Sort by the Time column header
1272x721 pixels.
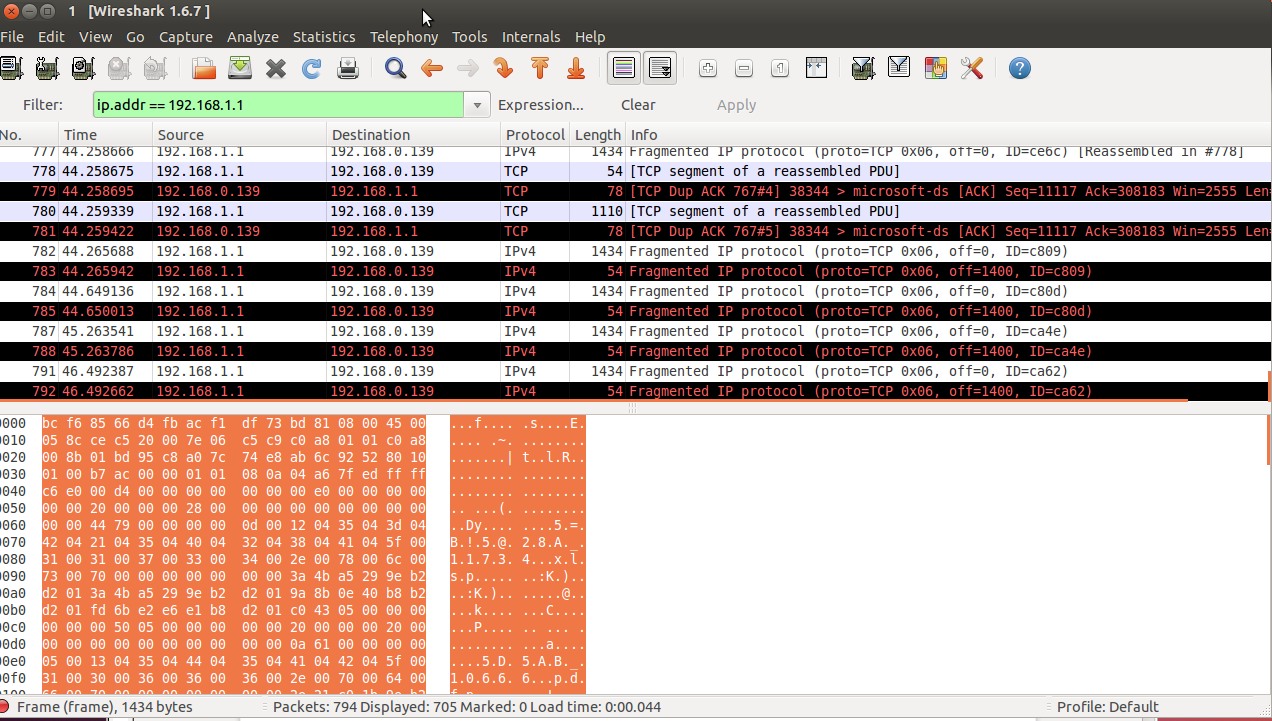tap(105, 135)
